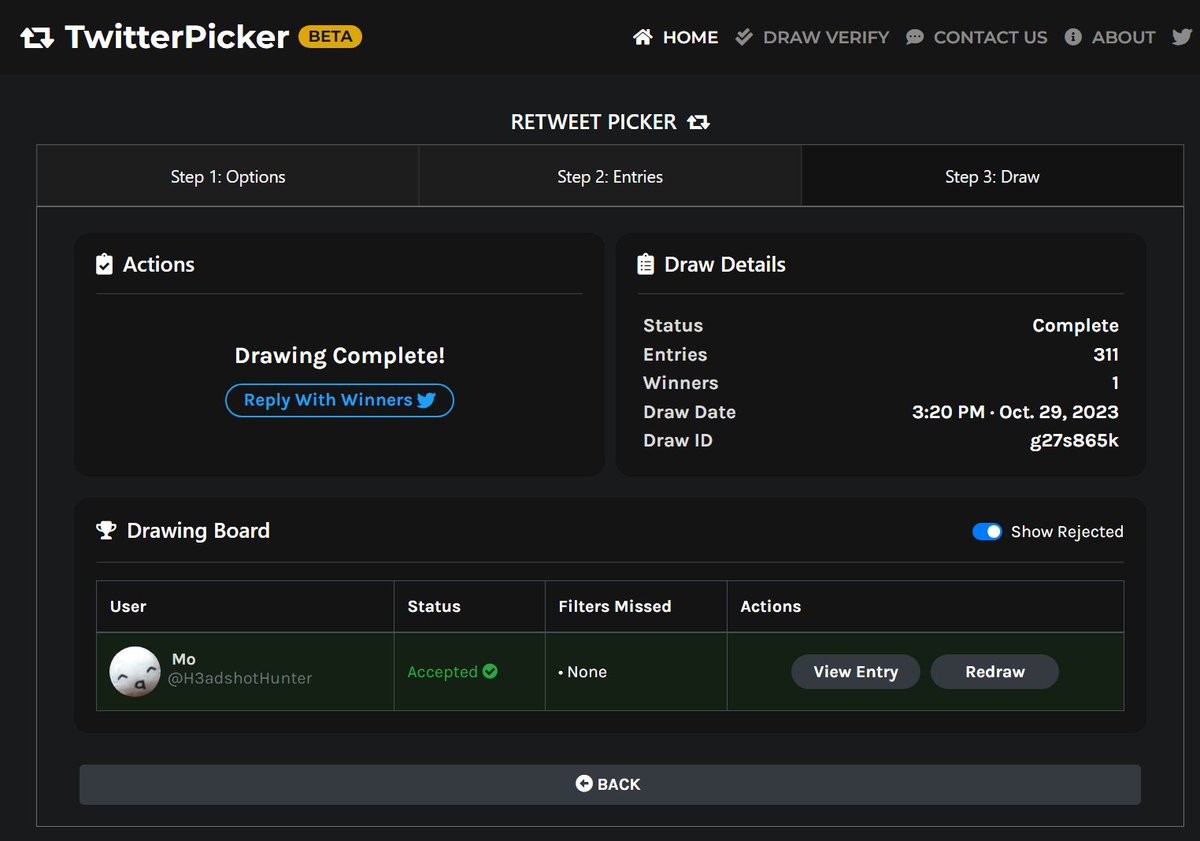Open the DRAW VERIFY page
Viewport: 1200px width, 841px height.
pos(812,37)
